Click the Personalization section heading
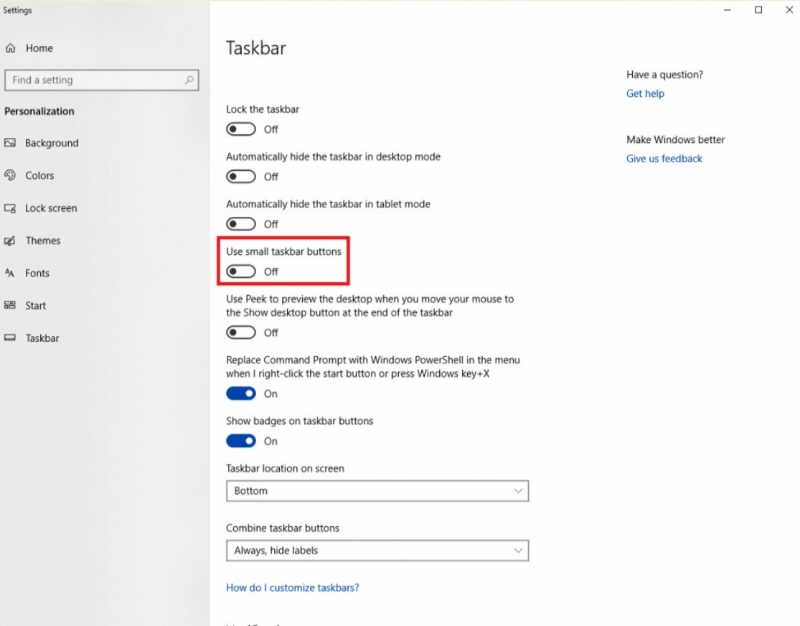 [x=39, y=111]
